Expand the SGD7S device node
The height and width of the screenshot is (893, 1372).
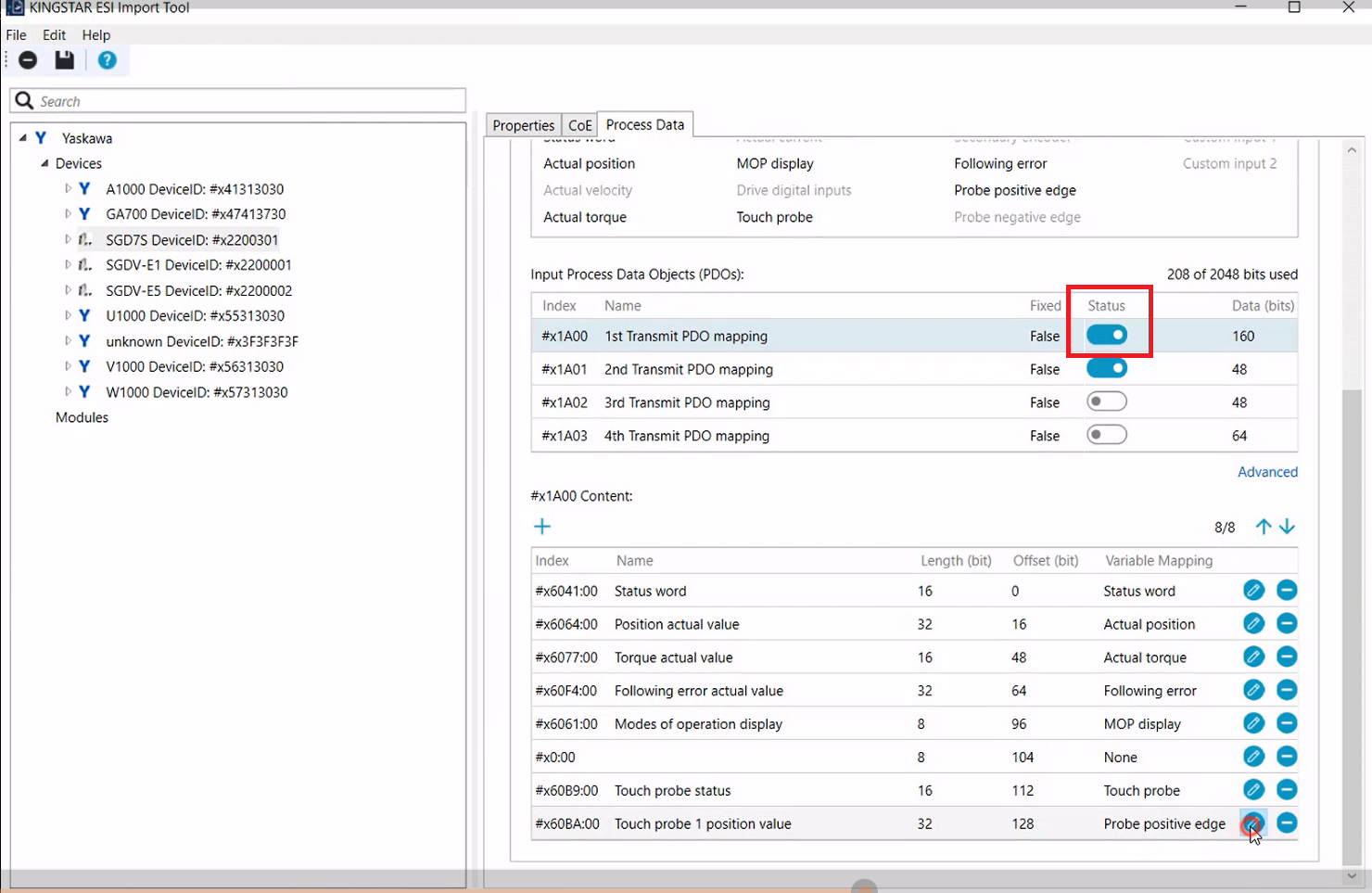68,239
